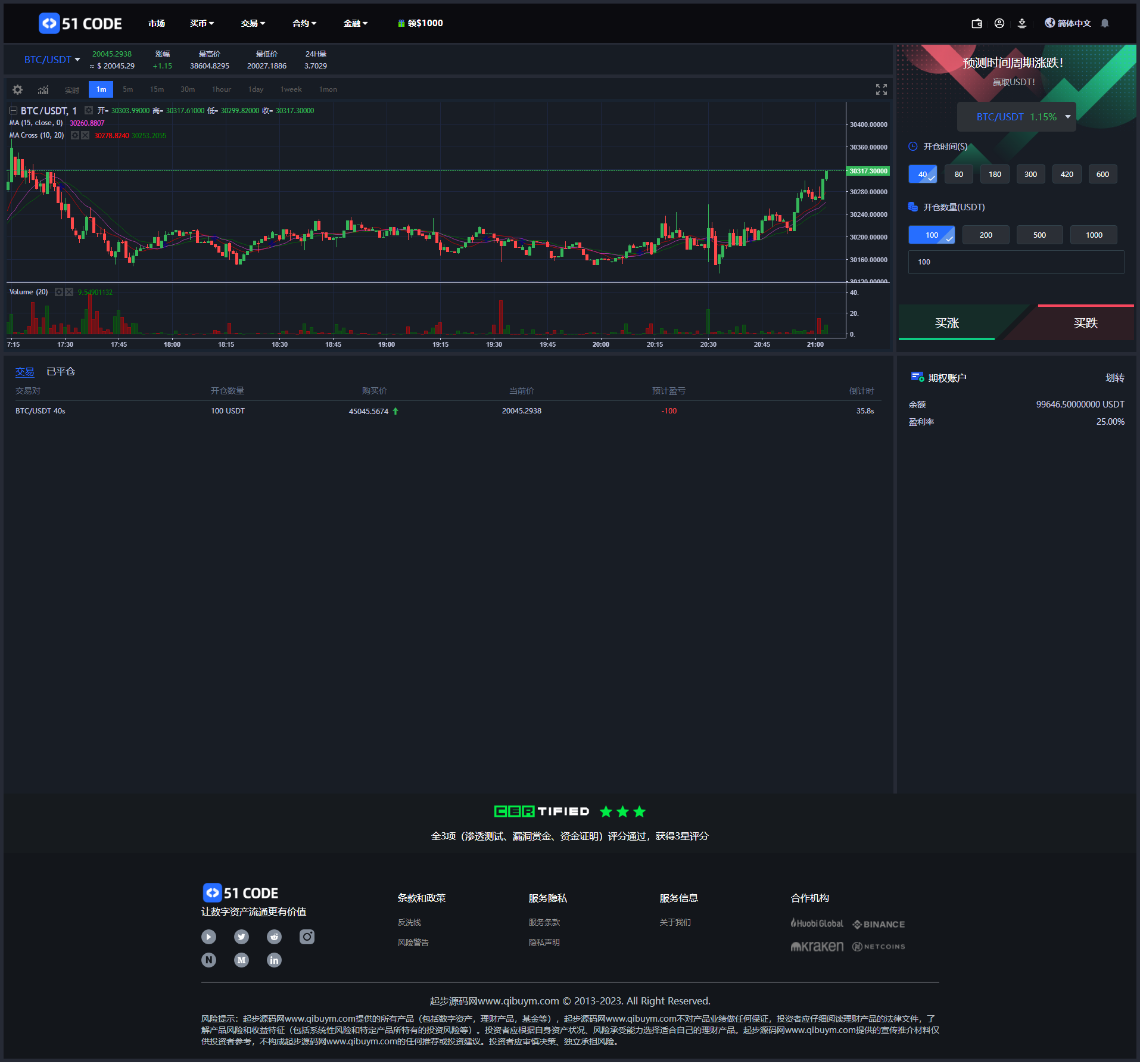Select 180 seconds open time option
Viewport: 1140px width, 1064px height.
(995, 174)
